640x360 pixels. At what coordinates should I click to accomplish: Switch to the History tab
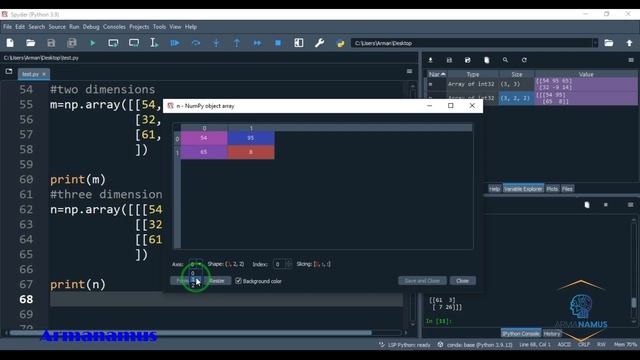click(552, 333)
